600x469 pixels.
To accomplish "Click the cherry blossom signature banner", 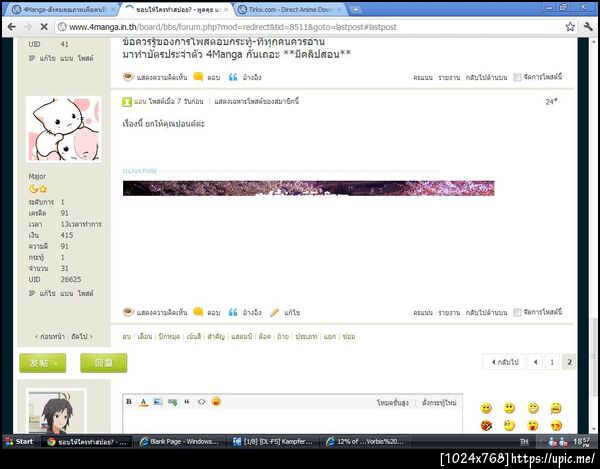I will coord(308,188).
